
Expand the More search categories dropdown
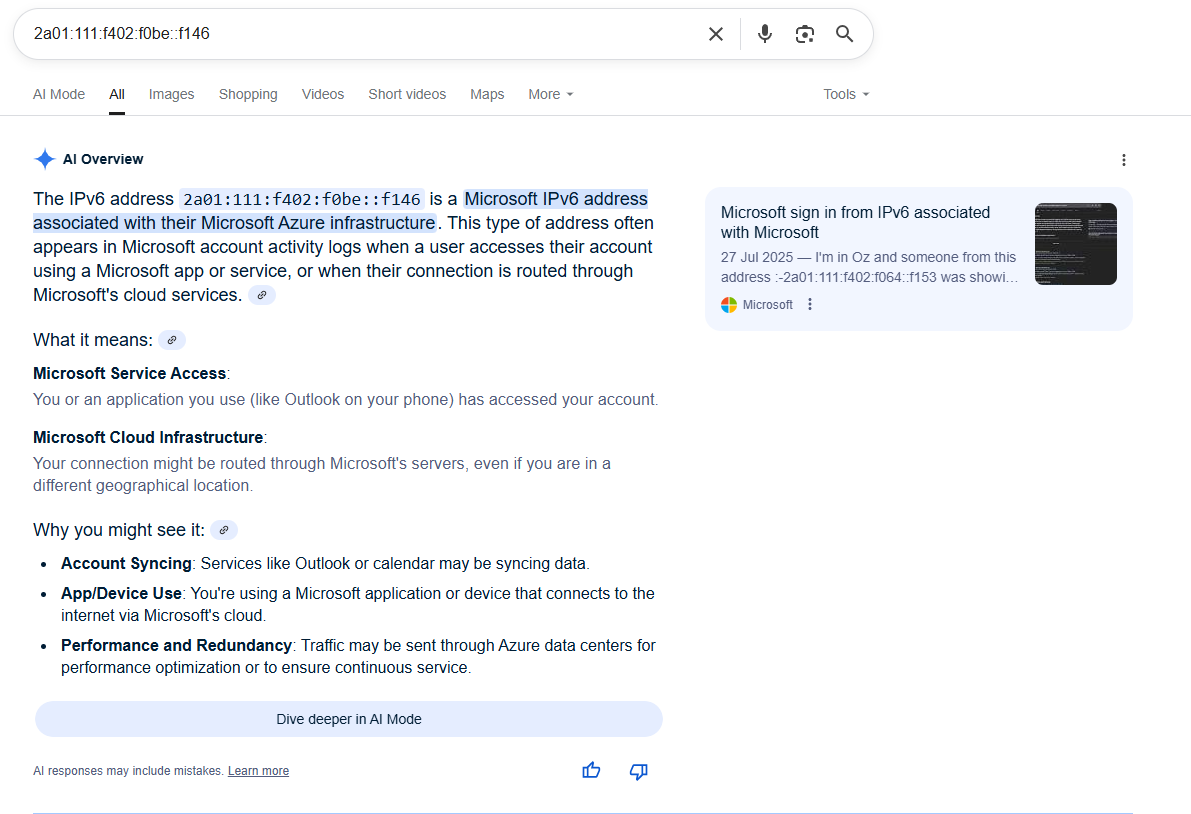(551, 94)
